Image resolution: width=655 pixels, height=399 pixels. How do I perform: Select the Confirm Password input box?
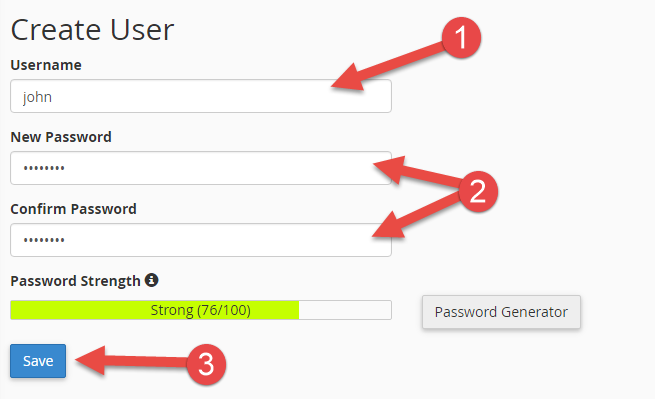point(201,240)
